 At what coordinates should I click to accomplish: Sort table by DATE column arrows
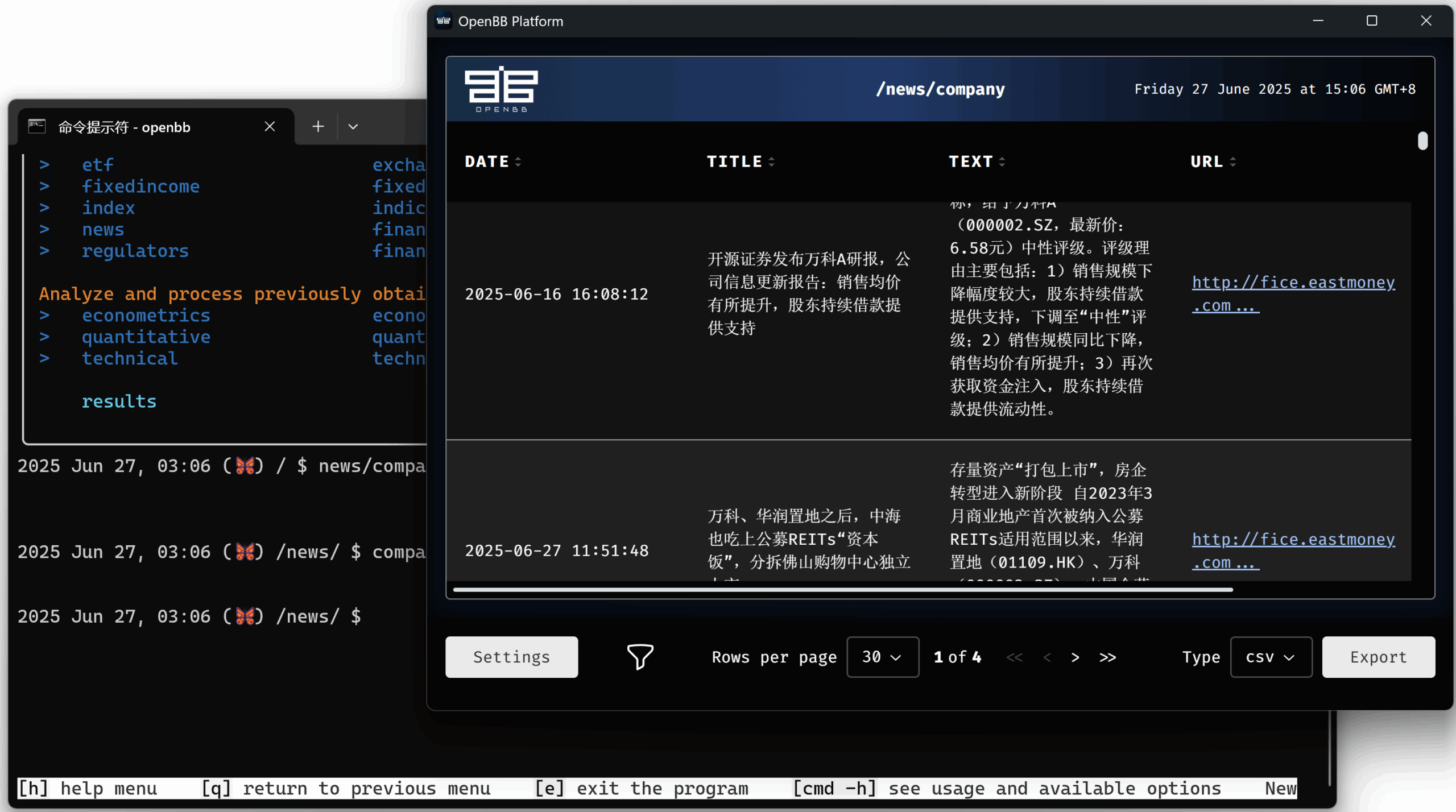coord(518,162)
